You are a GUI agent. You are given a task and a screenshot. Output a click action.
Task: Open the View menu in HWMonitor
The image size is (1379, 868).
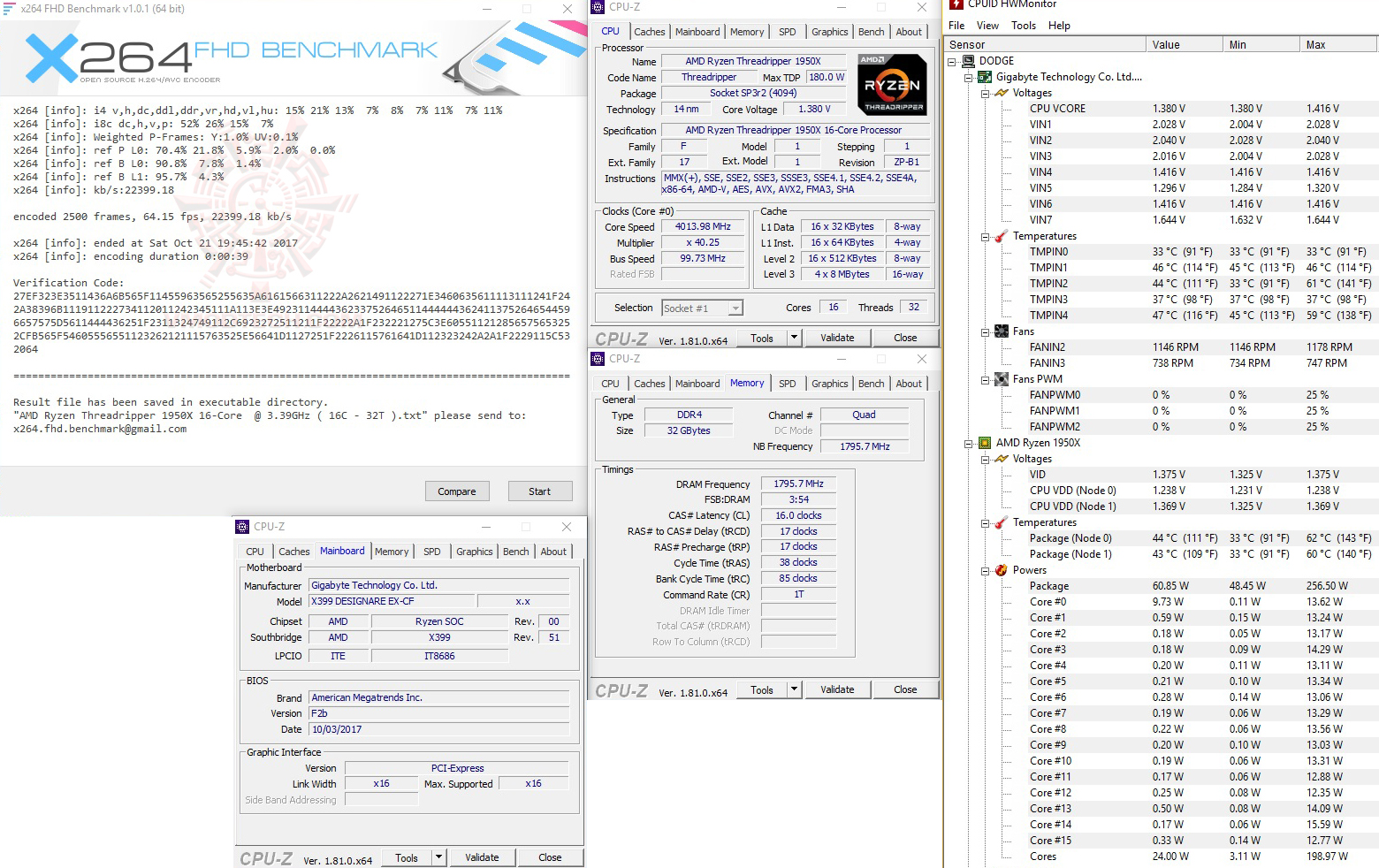pyautogui.click(x=987, y=25)
